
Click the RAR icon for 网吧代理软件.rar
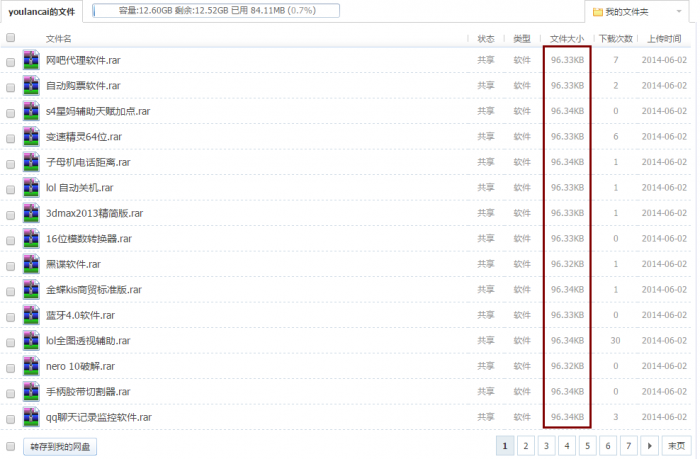[31, 60]
